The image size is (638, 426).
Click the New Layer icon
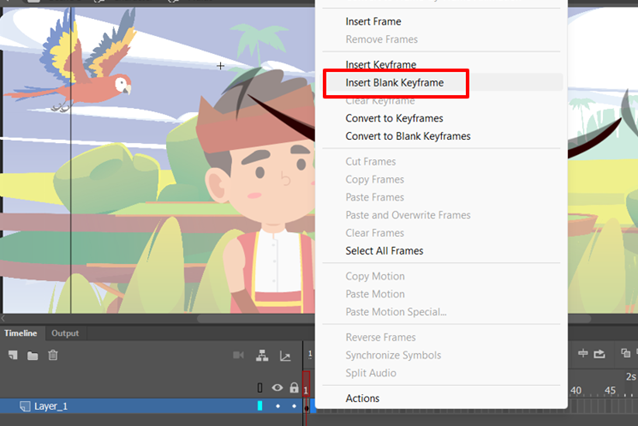point(13,355)
